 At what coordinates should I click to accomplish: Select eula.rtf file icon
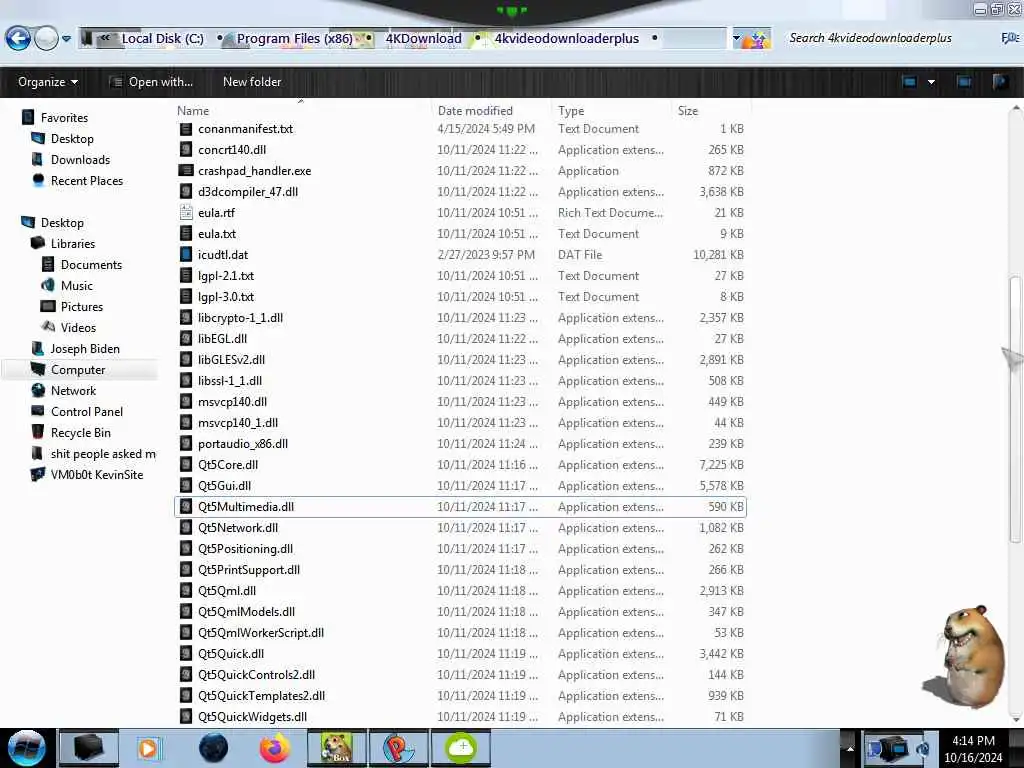click(186, 213)
